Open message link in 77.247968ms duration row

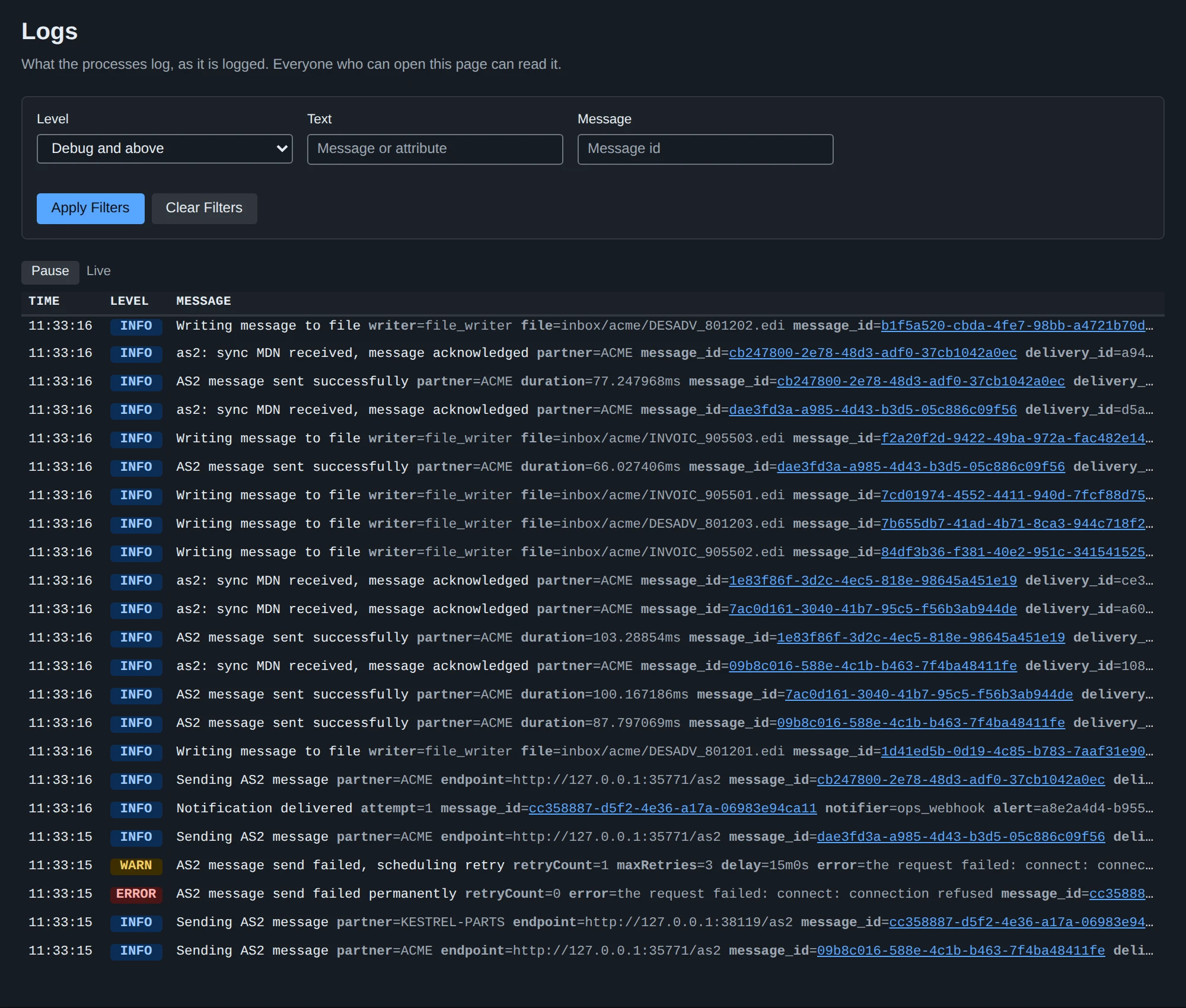point(920,382)
